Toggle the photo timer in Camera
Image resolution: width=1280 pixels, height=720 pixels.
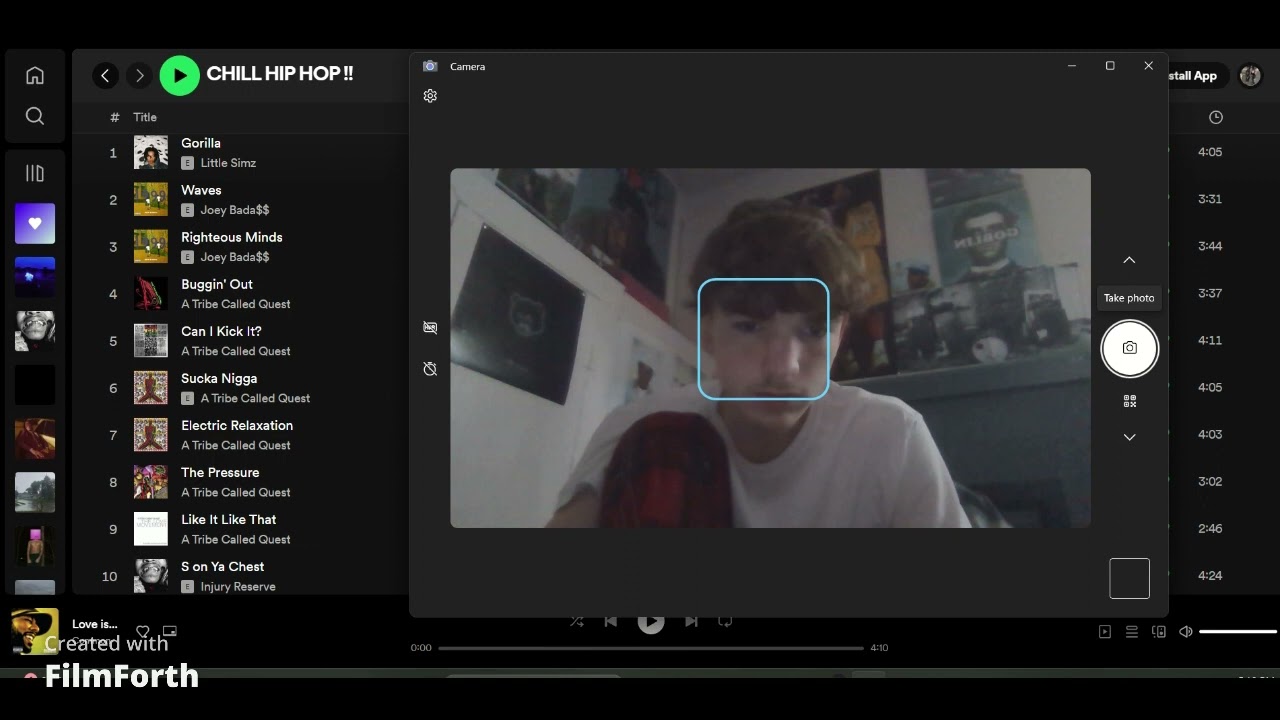(x=430, y=369)
